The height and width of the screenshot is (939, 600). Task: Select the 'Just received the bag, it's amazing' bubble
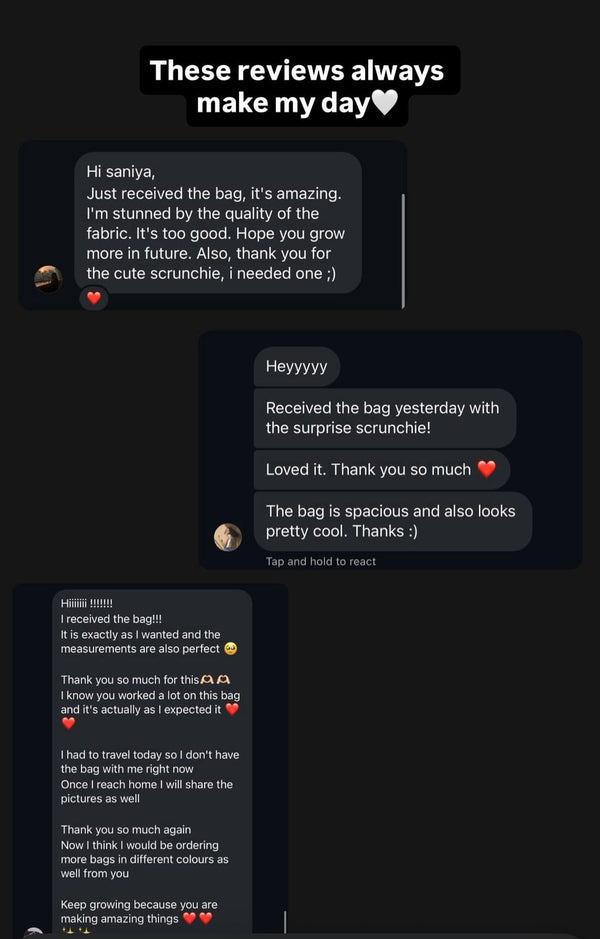218,223
